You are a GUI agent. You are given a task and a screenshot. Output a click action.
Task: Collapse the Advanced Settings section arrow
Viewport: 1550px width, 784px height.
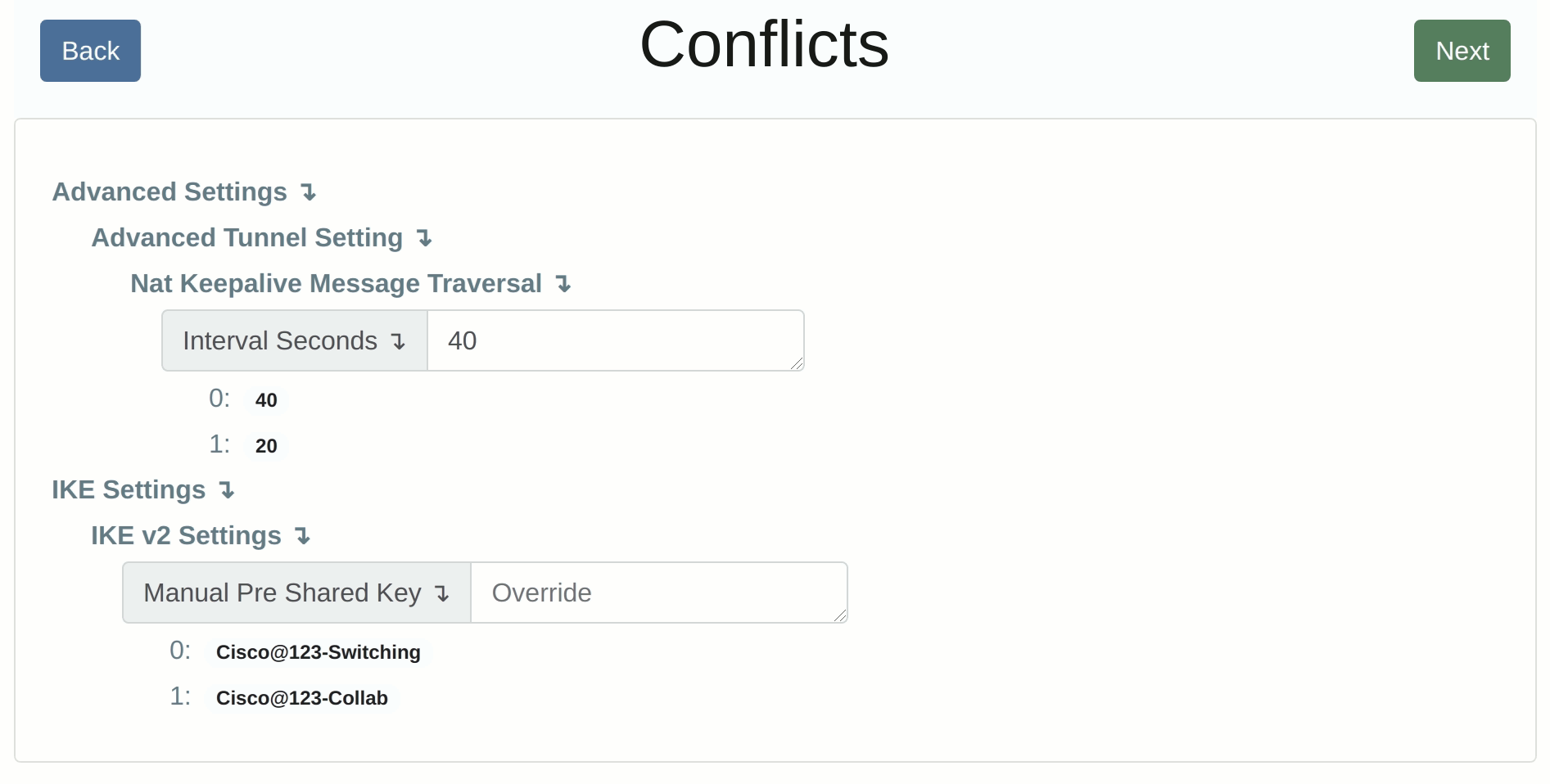(308, 193)
